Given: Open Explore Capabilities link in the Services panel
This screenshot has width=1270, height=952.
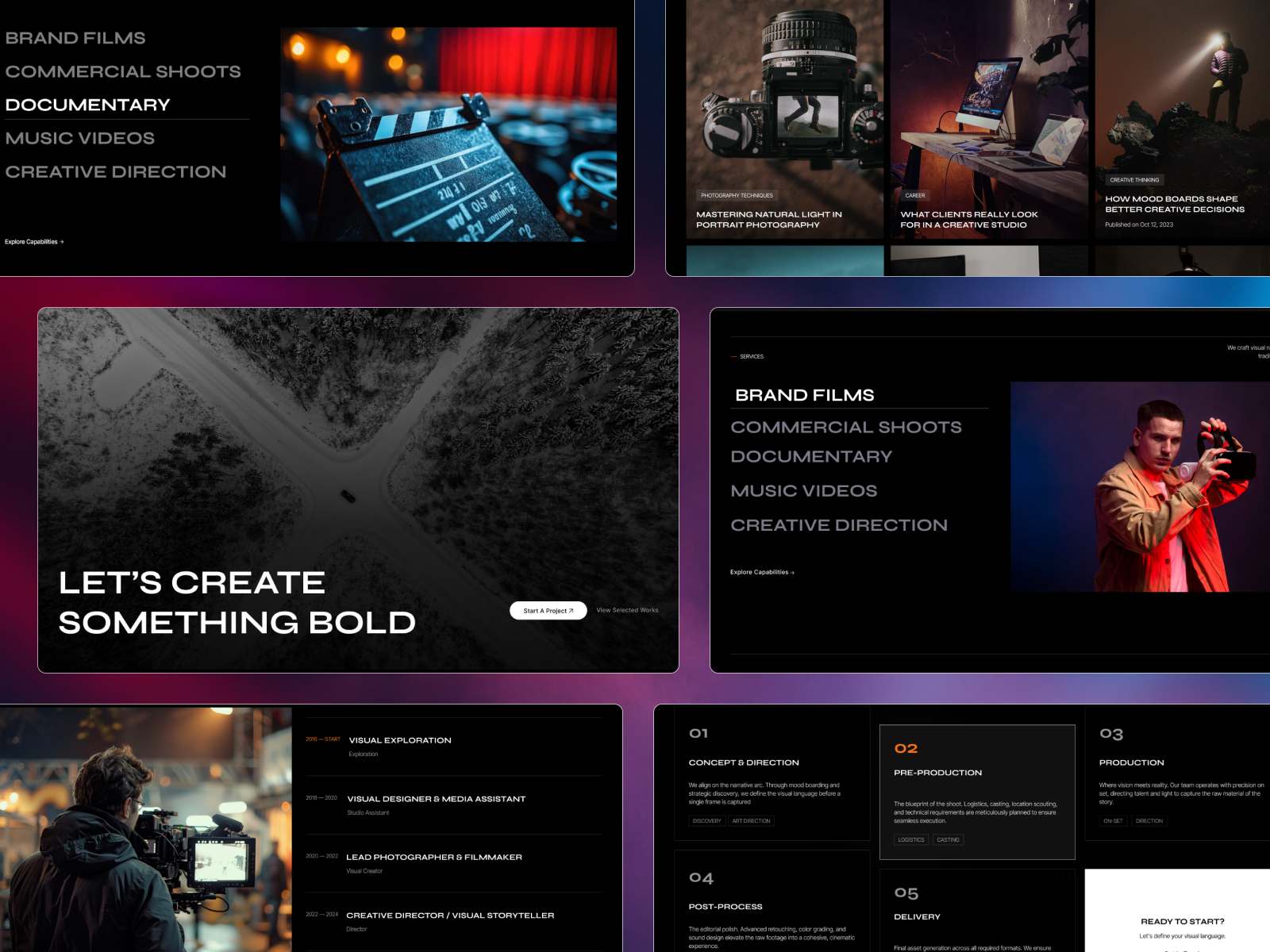Looking at the screenshot, I should point(762,572).
